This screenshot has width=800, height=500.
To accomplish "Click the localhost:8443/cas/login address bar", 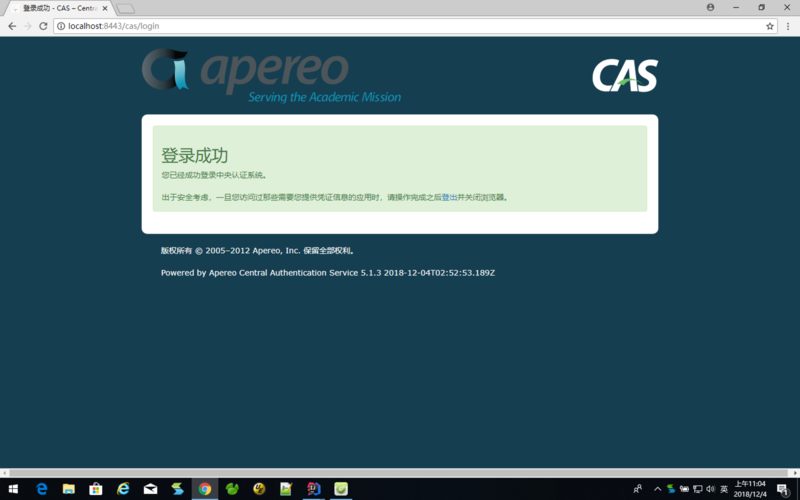I will [x=414, y=26].
